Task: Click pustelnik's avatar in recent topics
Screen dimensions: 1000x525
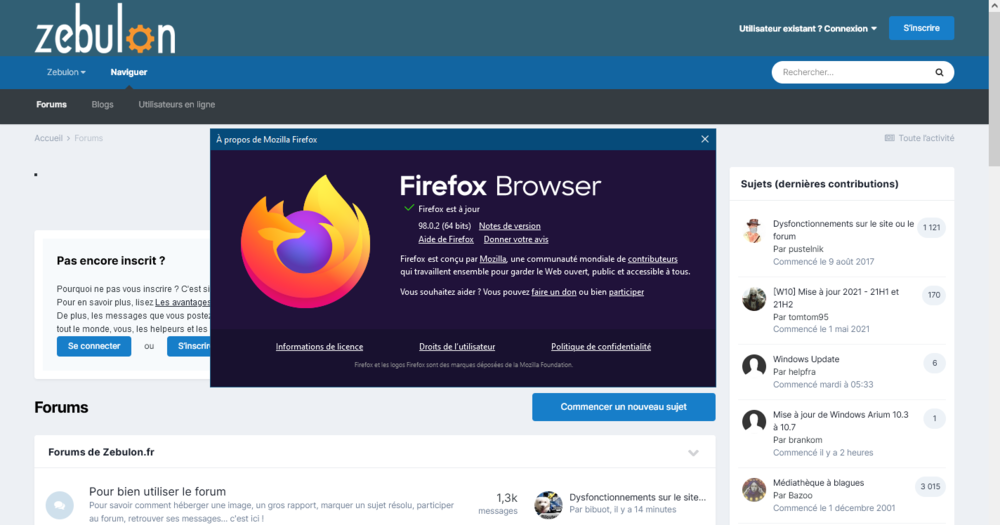Action: (754, 230)
